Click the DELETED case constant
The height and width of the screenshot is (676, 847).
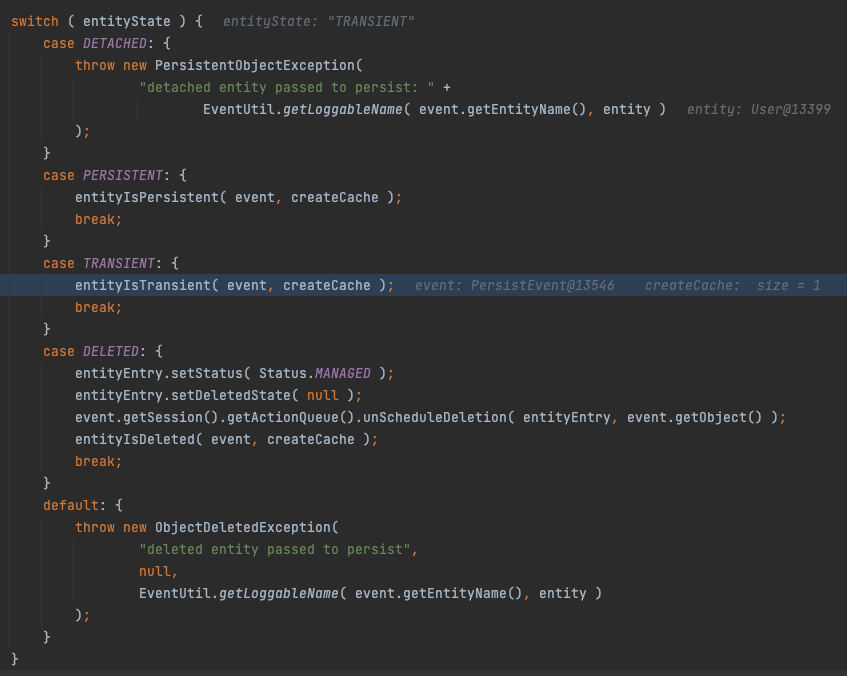[111, 352]
